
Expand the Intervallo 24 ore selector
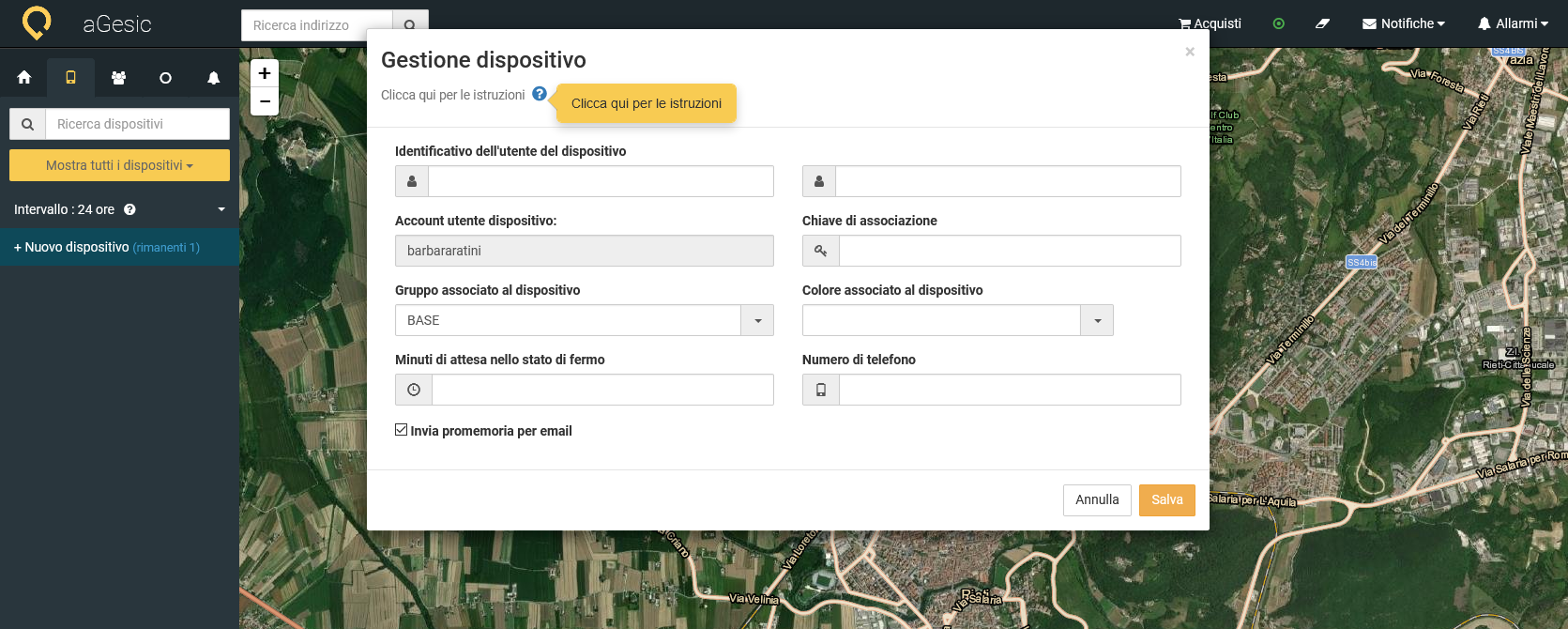[221, 209]
